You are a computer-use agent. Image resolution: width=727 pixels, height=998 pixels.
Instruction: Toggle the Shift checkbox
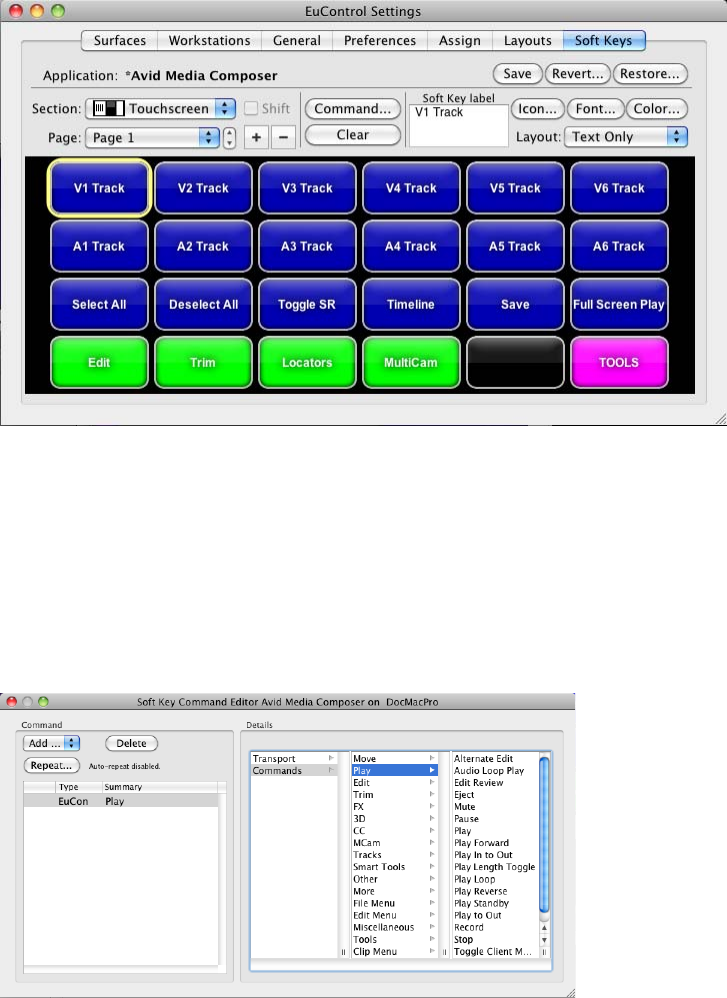pos(251,108)
